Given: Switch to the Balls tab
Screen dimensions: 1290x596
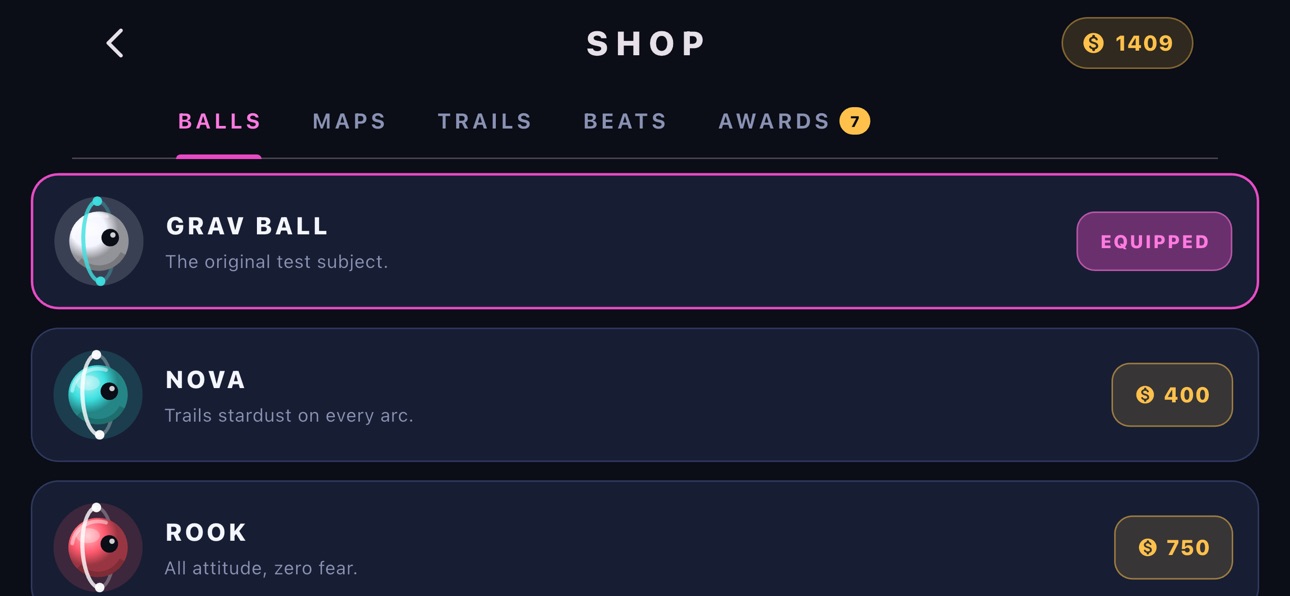Looking at the screenshot, I should coord(220,121).
